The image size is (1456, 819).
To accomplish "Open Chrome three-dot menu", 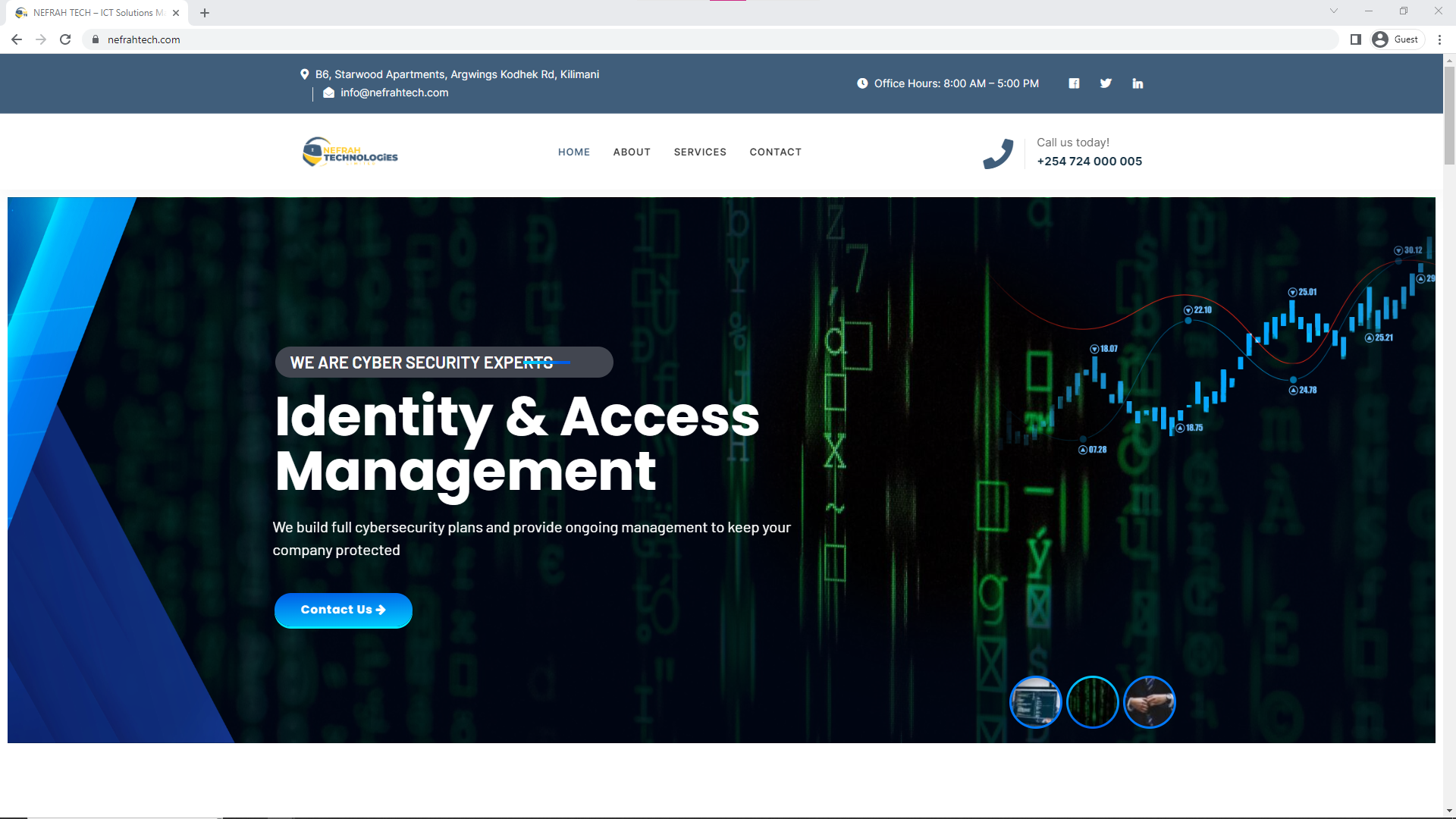I will pyautogui.click(x=1439, y=39).
